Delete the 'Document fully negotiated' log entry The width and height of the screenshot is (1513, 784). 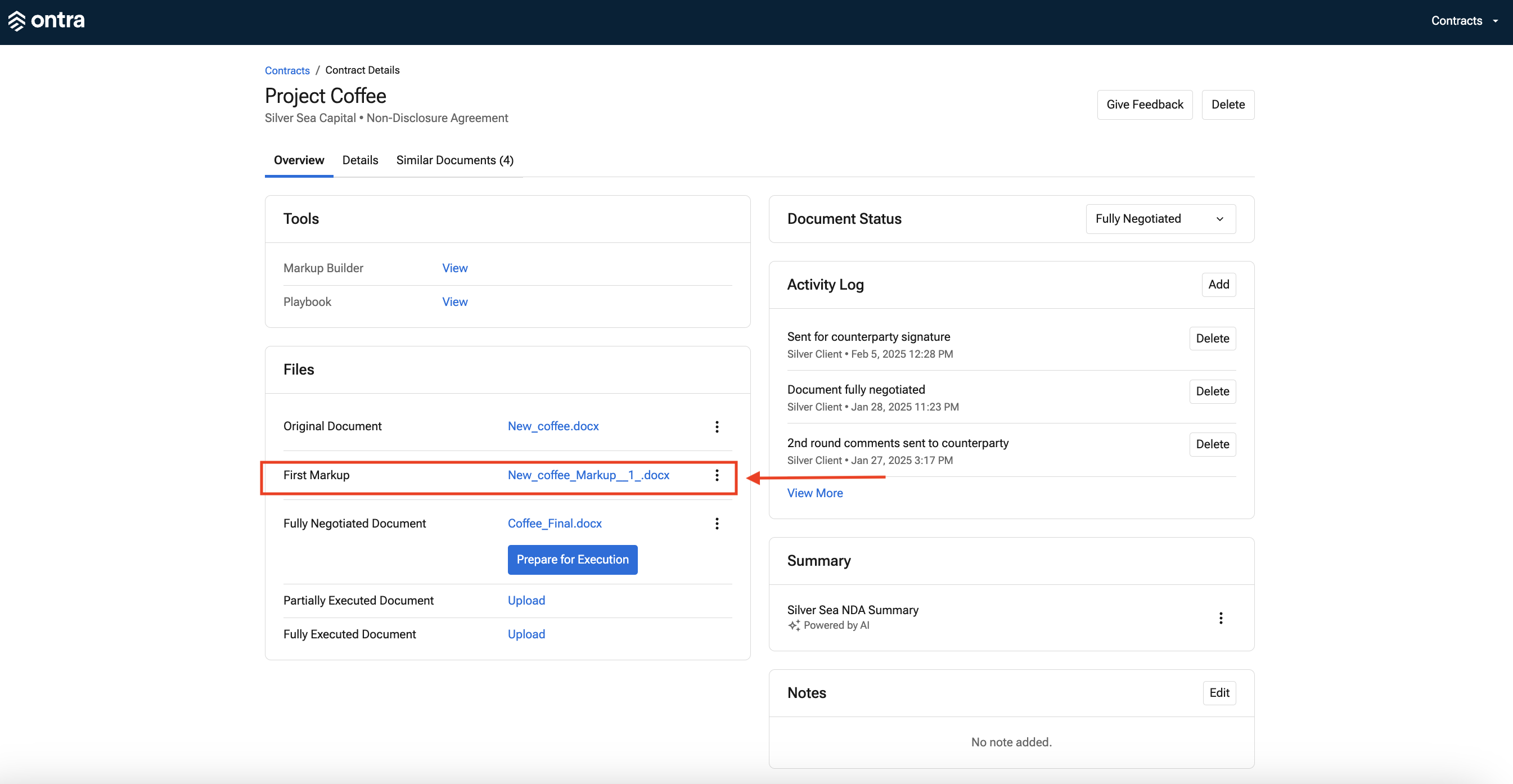pos(1212,391)
